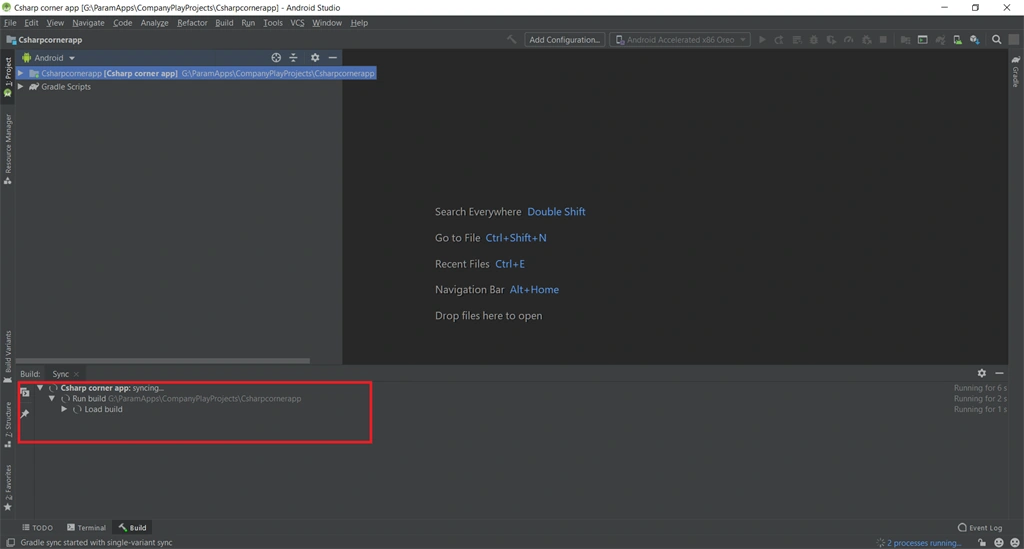
Task: Open the SDK Manager icon
Action: (974, 40)
